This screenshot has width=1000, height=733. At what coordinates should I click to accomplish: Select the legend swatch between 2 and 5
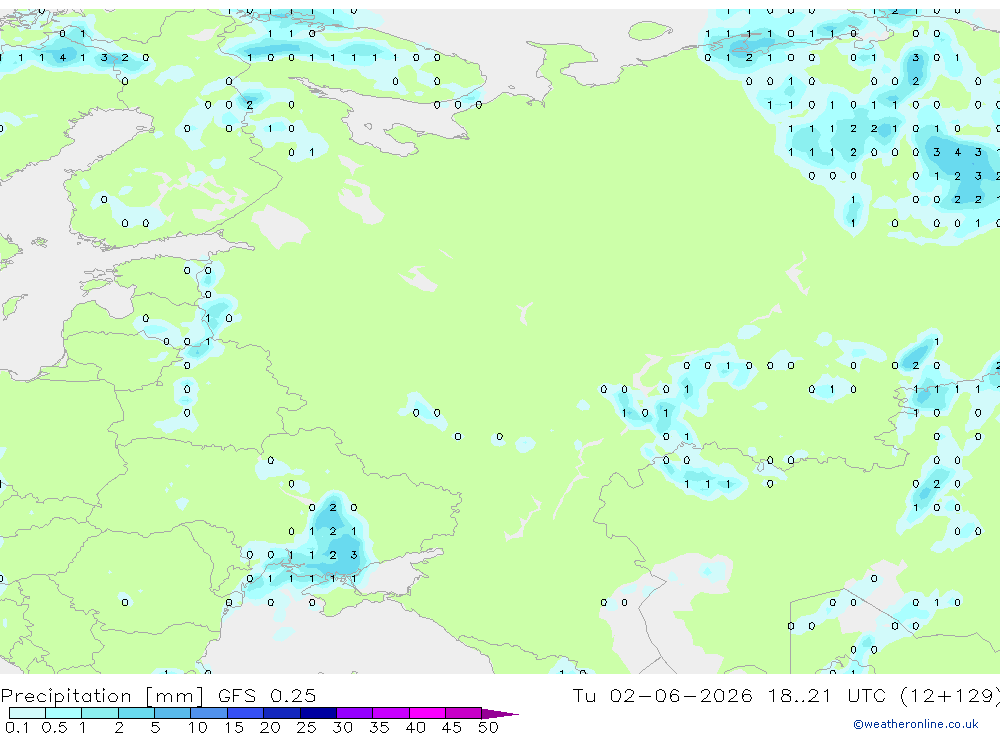(136, 713)
